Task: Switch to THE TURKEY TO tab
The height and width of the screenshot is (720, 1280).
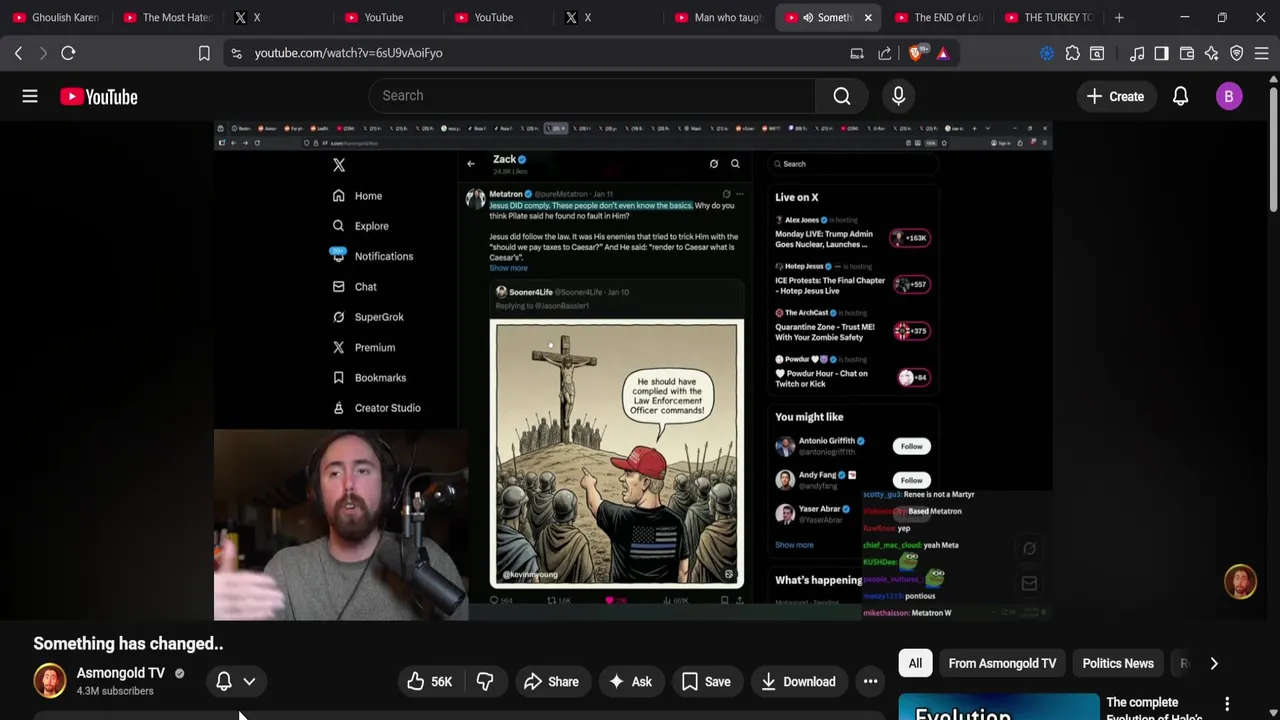Action: tap(1049, 17)
